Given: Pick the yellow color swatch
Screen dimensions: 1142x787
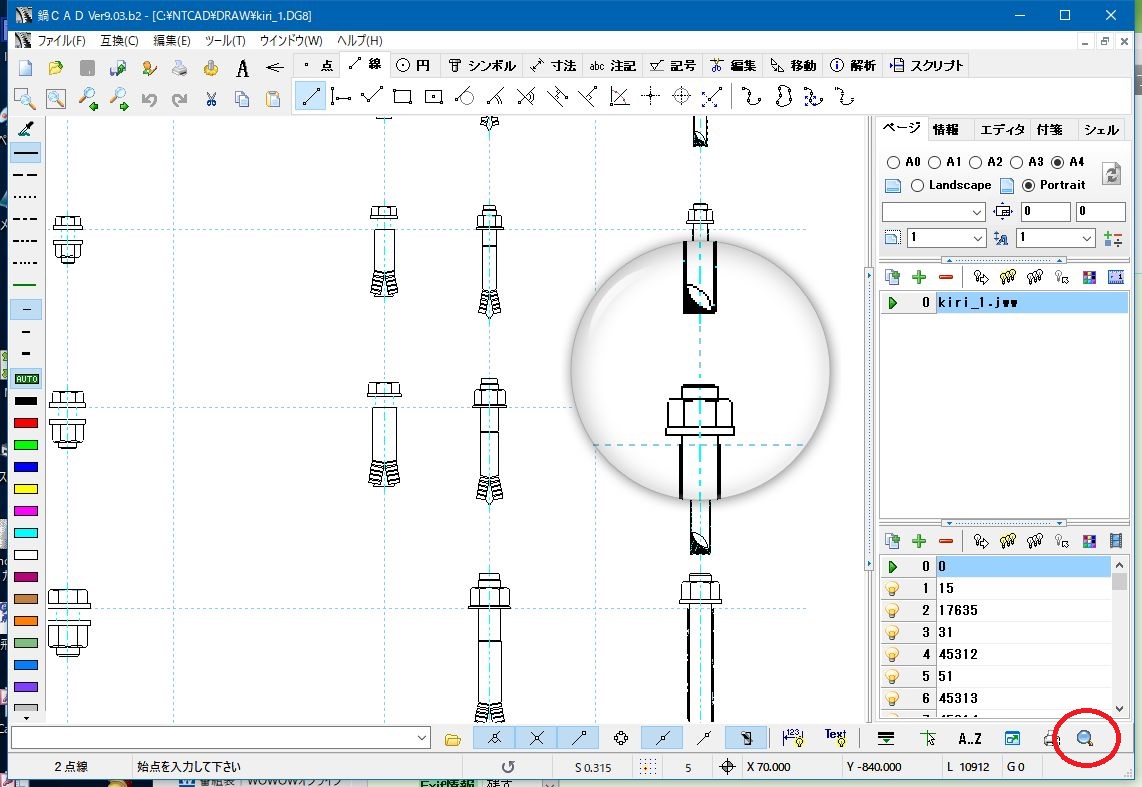Looking at the screenshot, I should coord(26,489).
